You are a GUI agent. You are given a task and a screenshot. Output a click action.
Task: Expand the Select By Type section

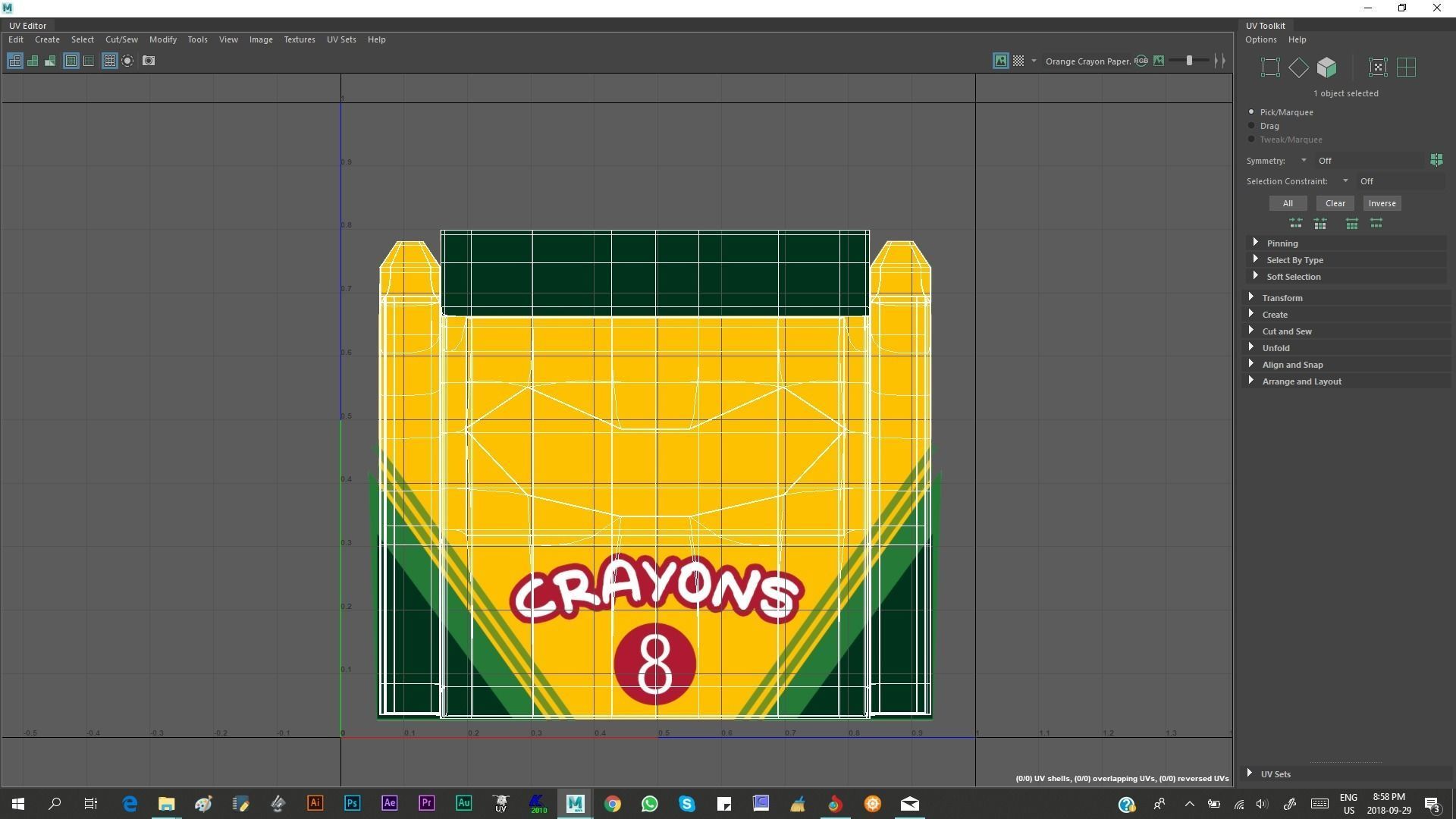pyautogui.click(x=1347, y=260)
